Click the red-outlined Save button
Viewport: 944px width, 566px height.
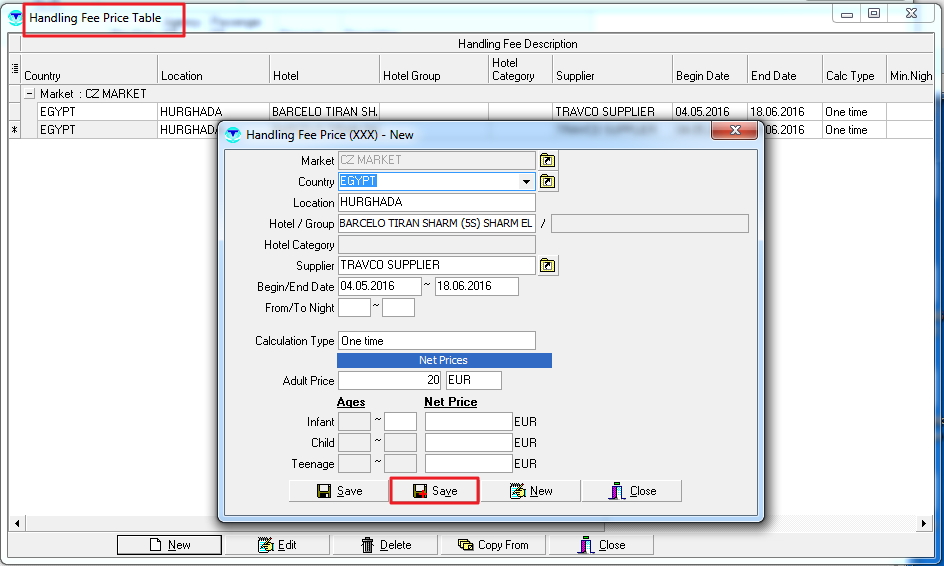(x=434, y=491)
